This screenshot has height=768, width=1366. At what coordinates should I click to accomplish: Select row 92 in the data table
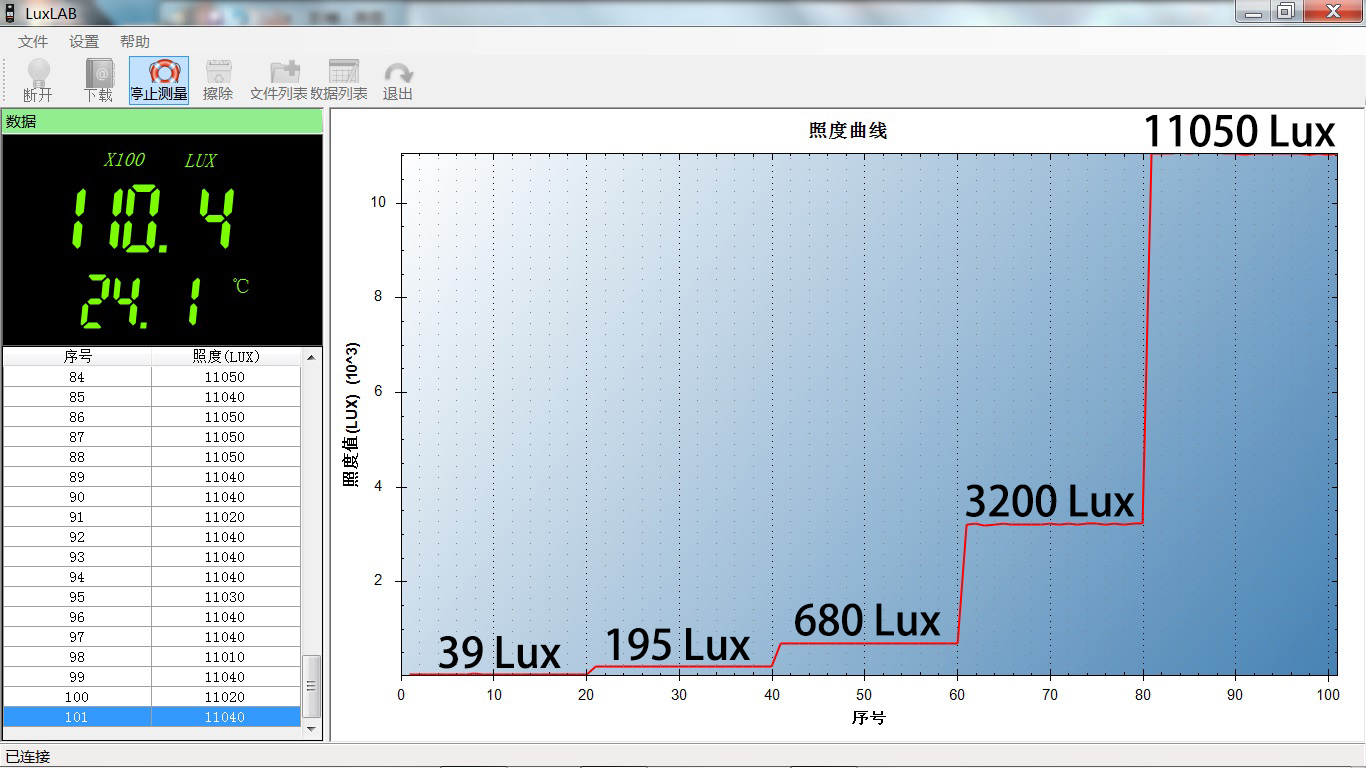(x=152, y=537)
